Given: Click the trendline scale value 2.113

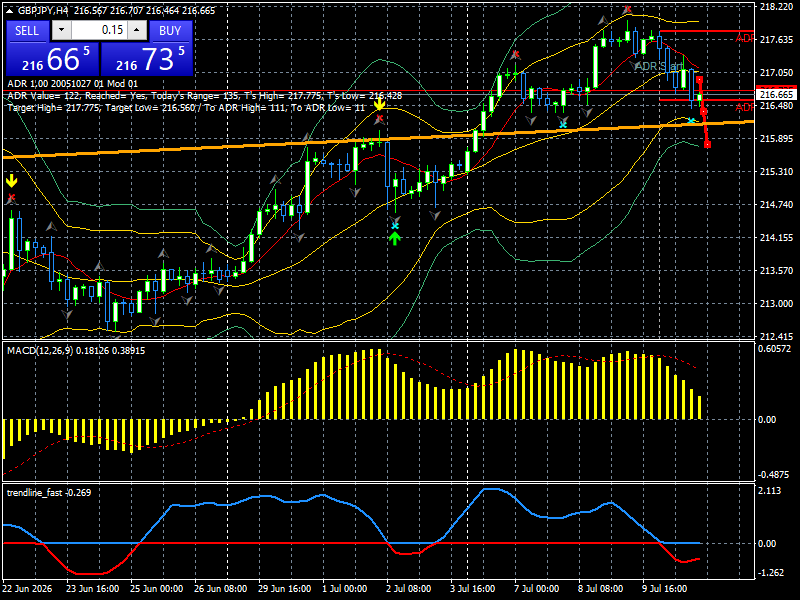Looking at the screenshot, I should pos(770,491).
